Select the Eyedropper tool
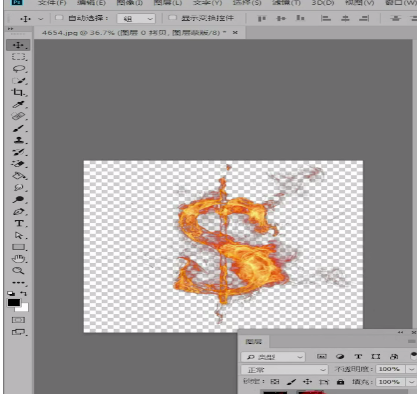The width and height of the screenshot is (417, 394). [x=18, y=104]
